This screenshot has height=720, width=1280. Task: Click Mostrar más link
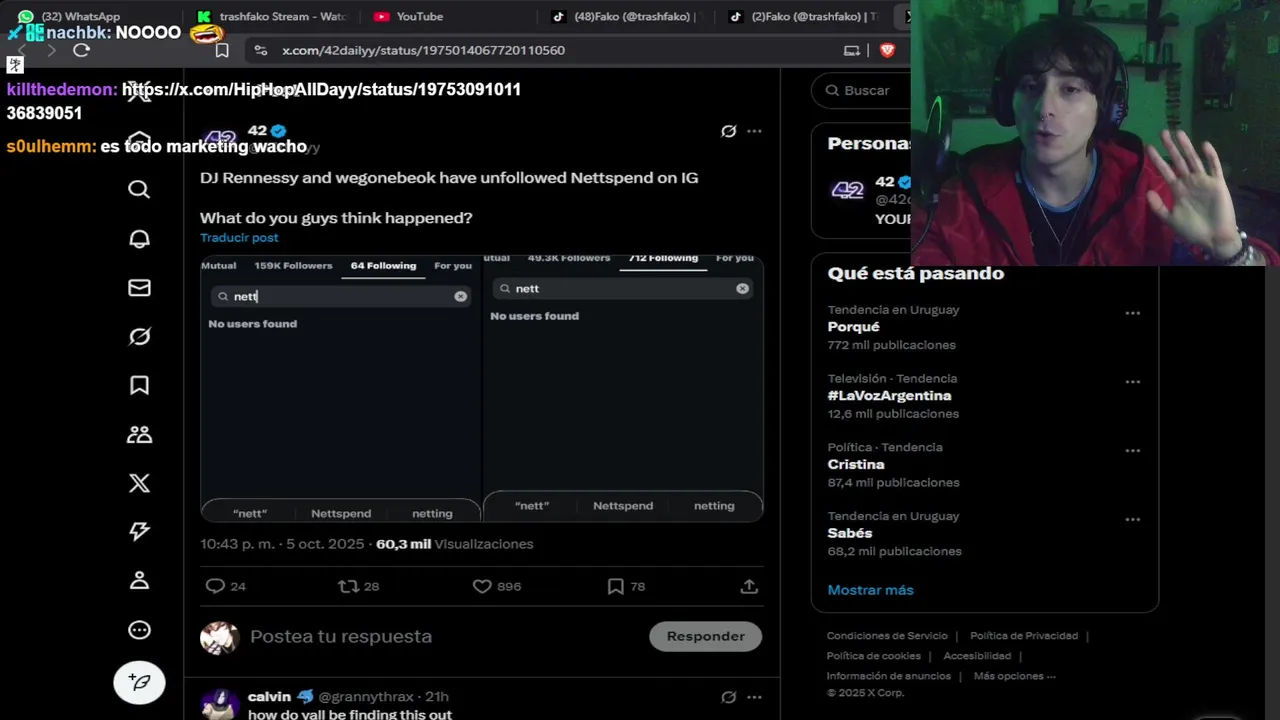870,590
